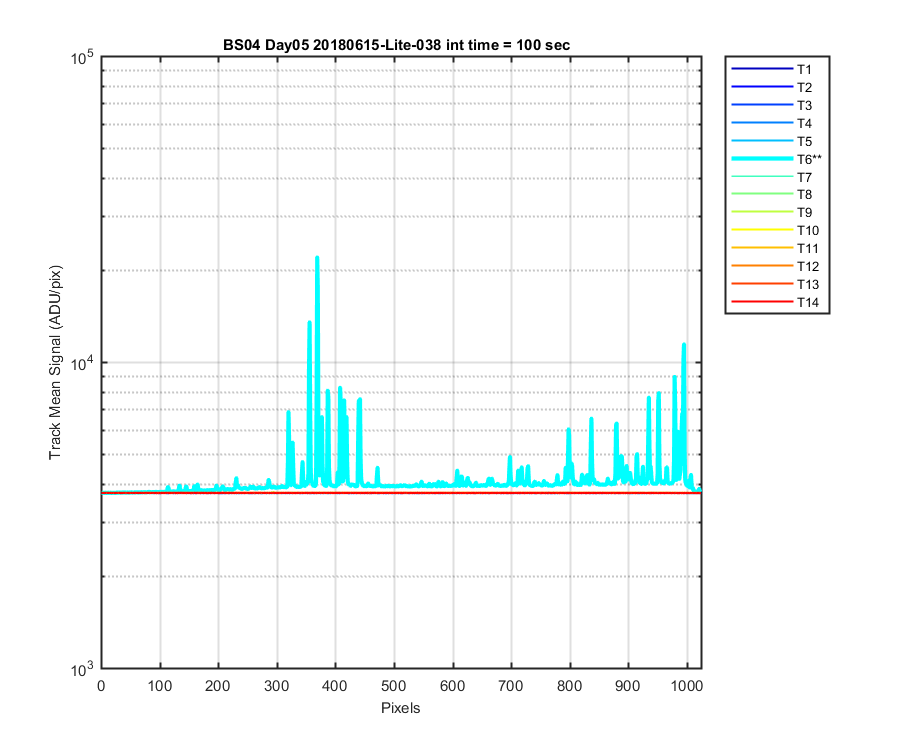Click the x-axis tick label 1000
900x750 pixels.
click(686, 686)
